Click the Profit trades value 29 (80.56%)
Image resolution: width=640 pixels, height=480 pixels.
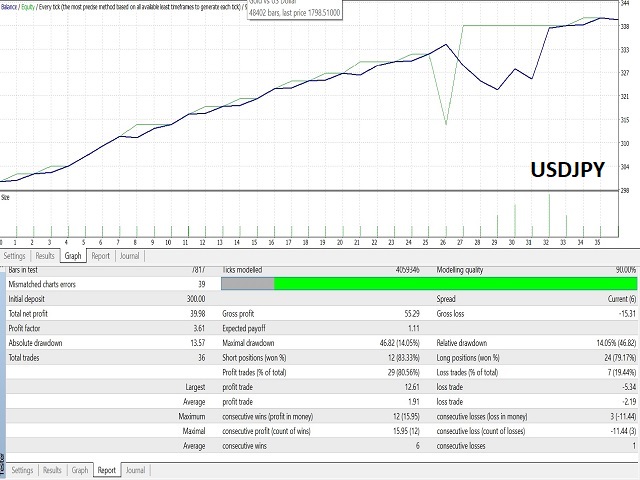[x=404, y=372]
